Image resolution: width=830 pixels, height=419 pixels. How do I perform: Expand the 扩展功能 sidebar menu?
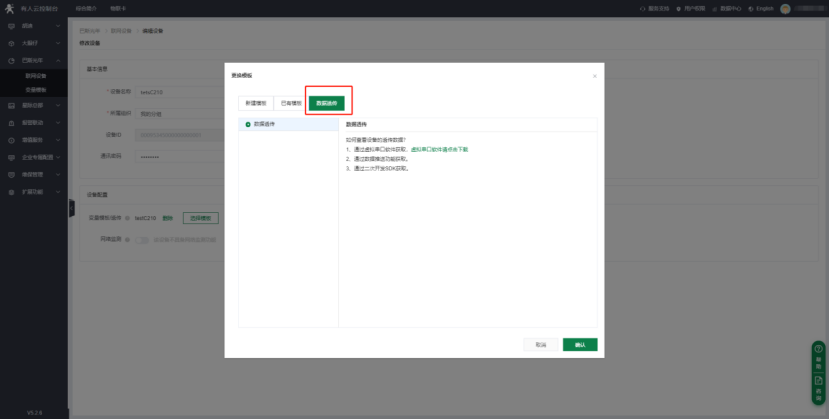click(34, 190)
